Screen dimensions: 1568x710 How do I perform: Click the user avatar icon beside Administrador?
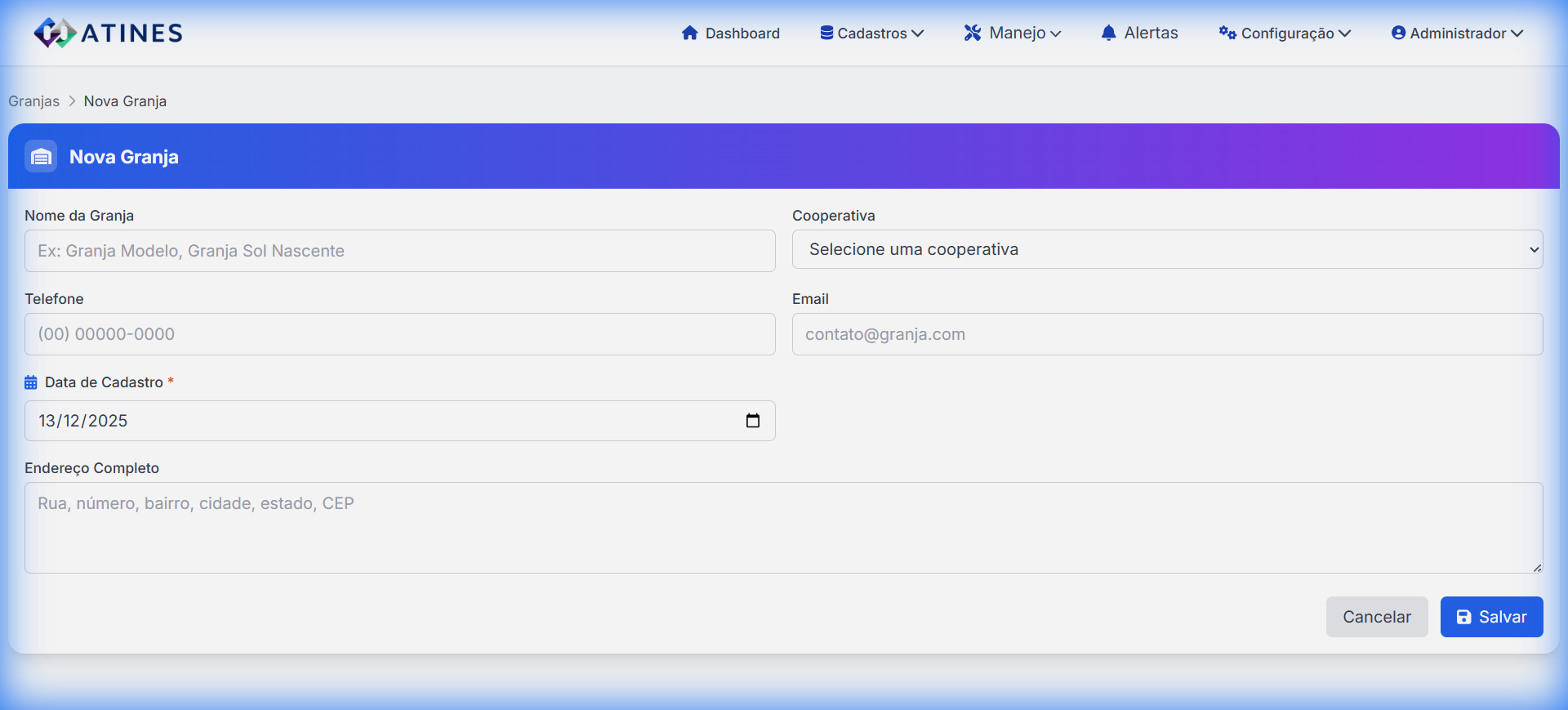1398,33
